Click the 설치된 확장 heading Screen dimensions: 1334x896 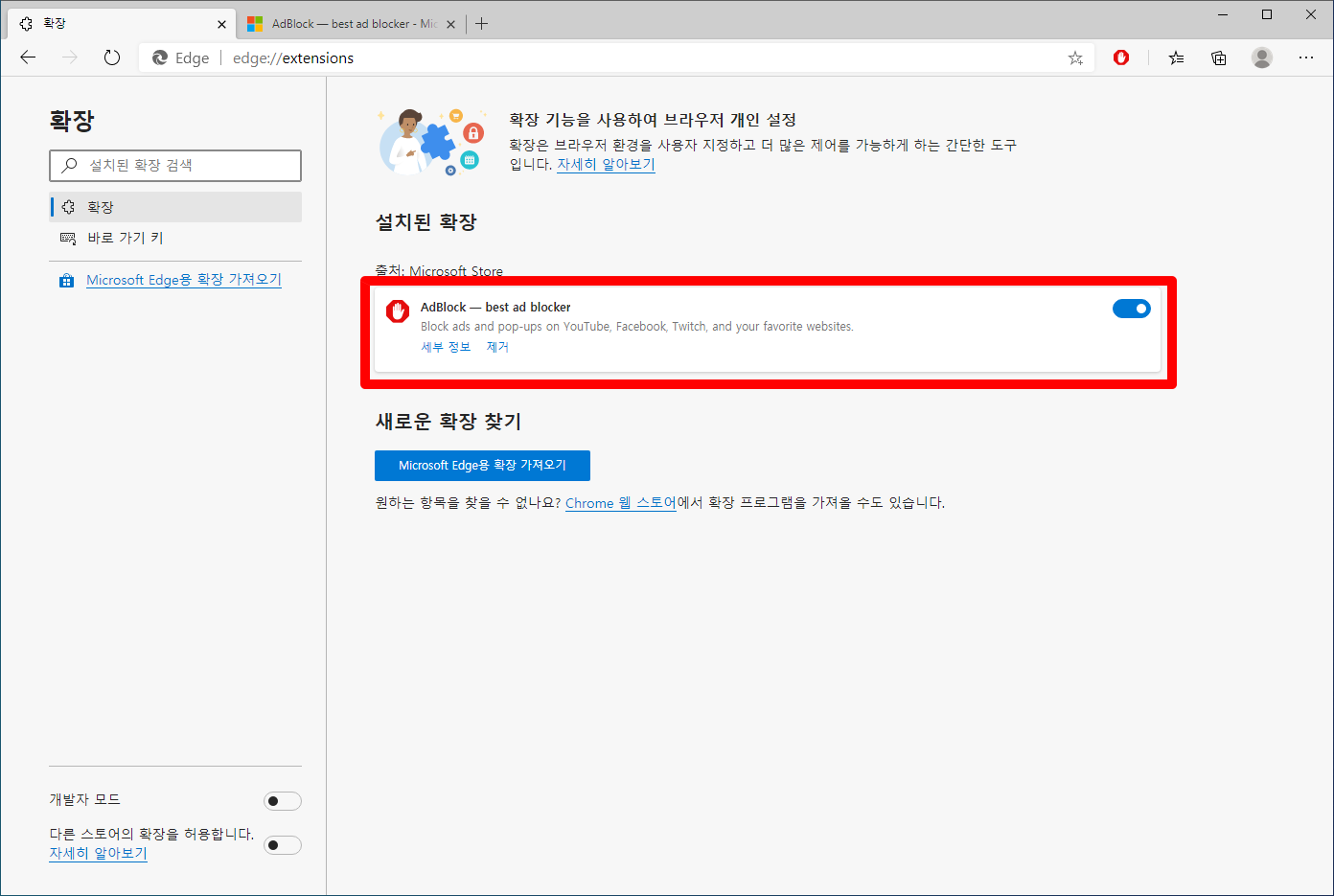425,222
